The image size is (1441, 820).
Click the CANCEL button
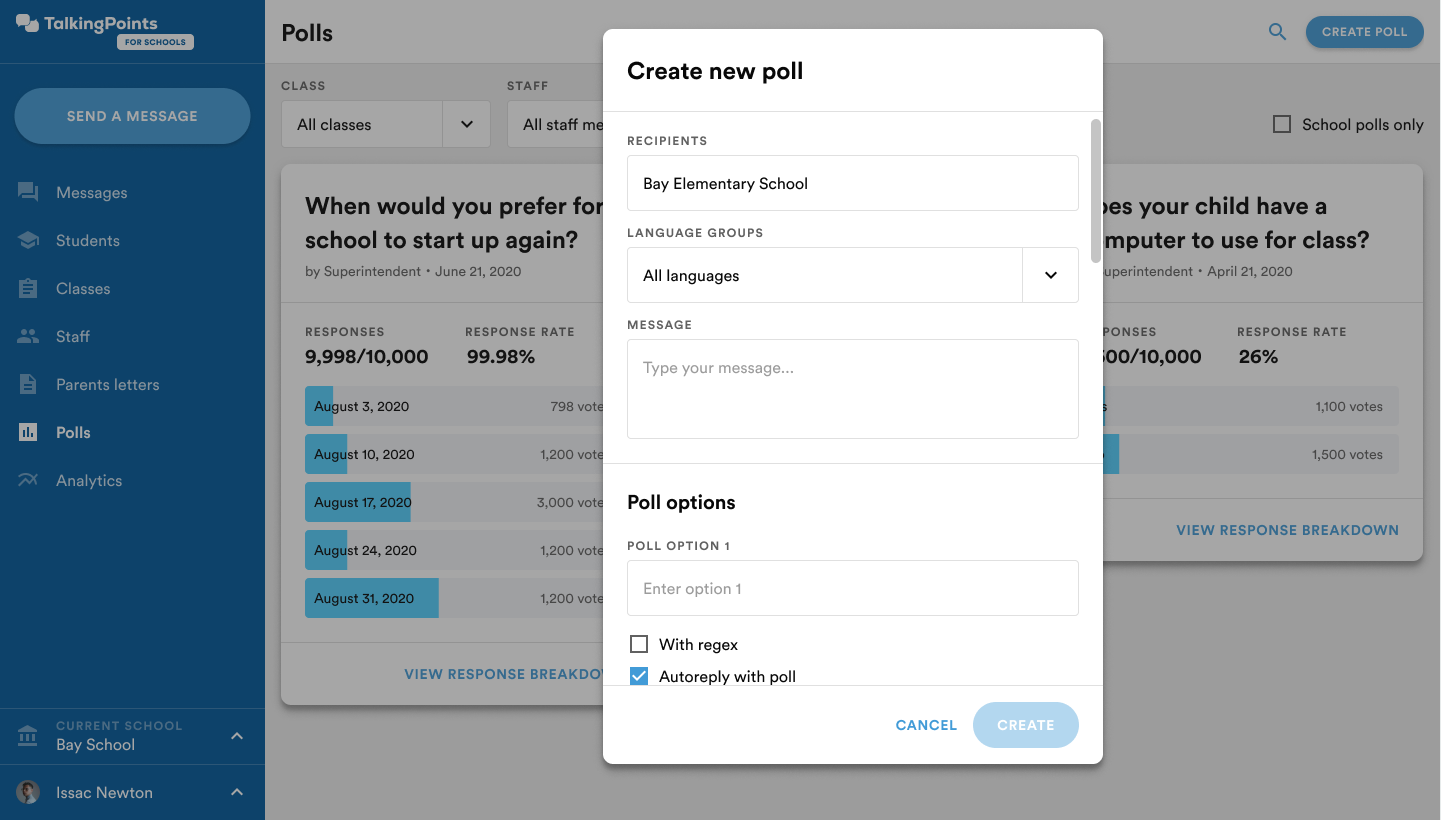pyautogui.click(x=925, y=725)
